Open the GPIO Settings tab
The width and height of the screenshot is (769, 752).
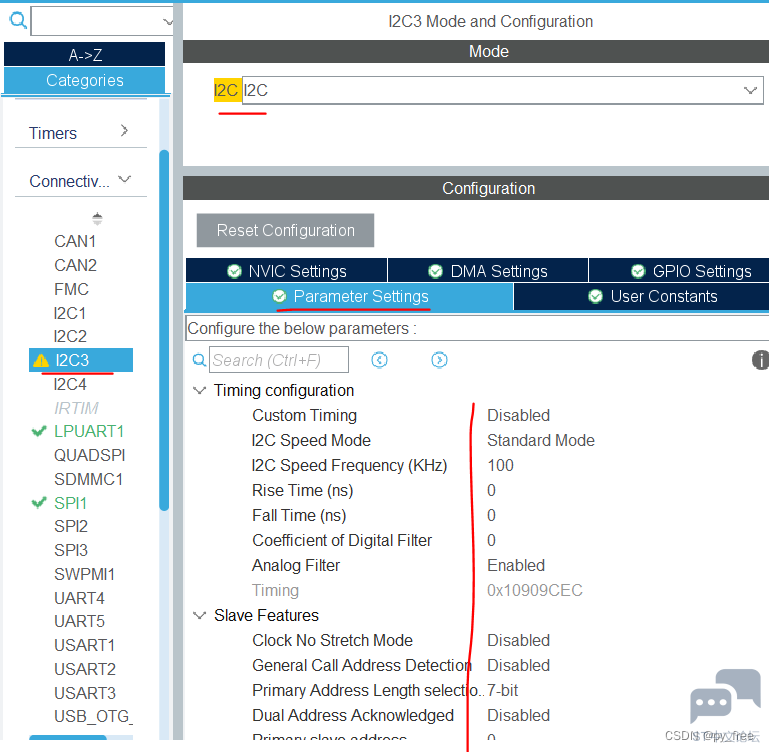click(x=680, y=271)
